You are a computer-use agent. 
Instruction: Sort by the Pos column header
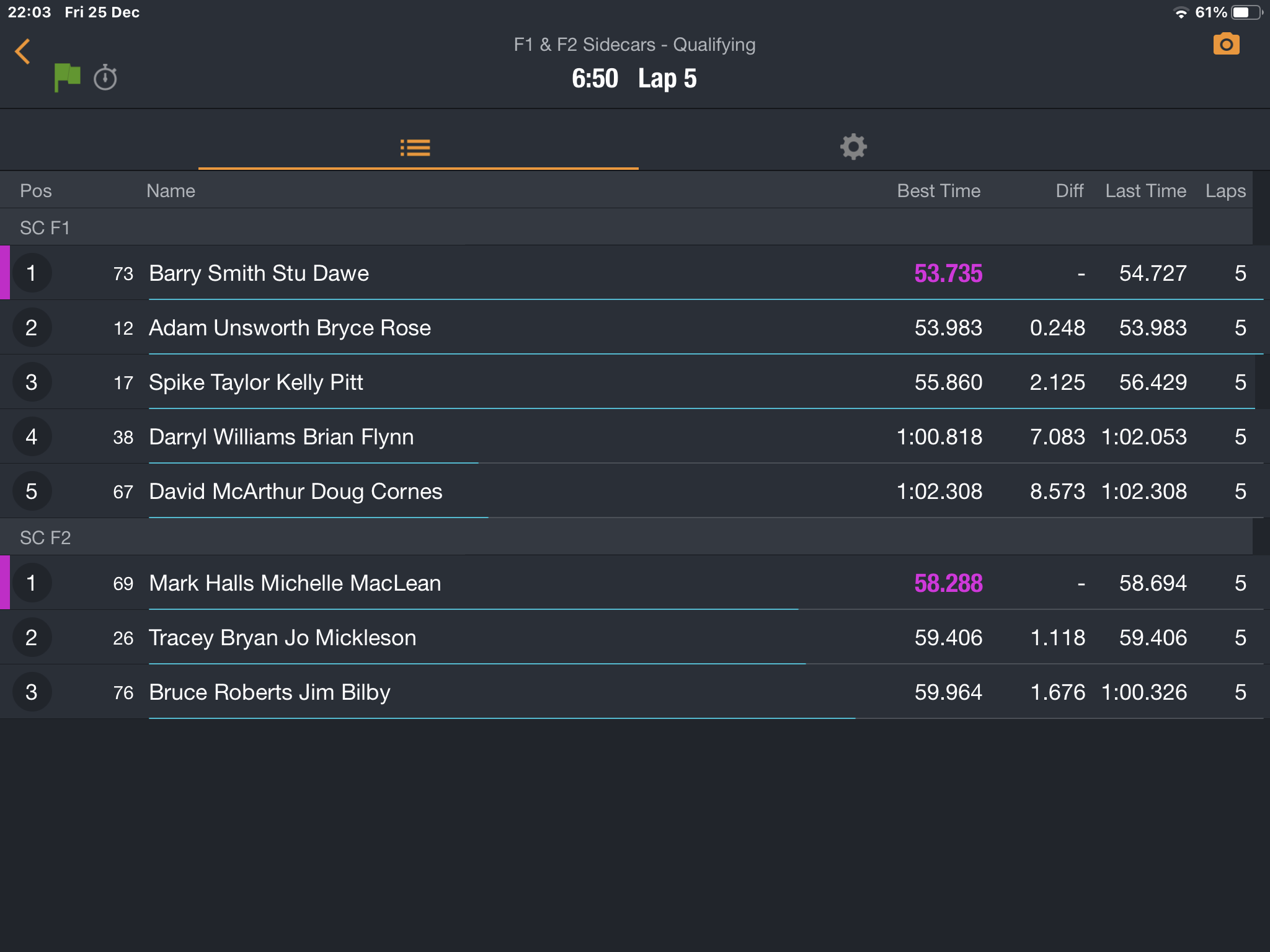pyautogui.click(x=36, y=190)
